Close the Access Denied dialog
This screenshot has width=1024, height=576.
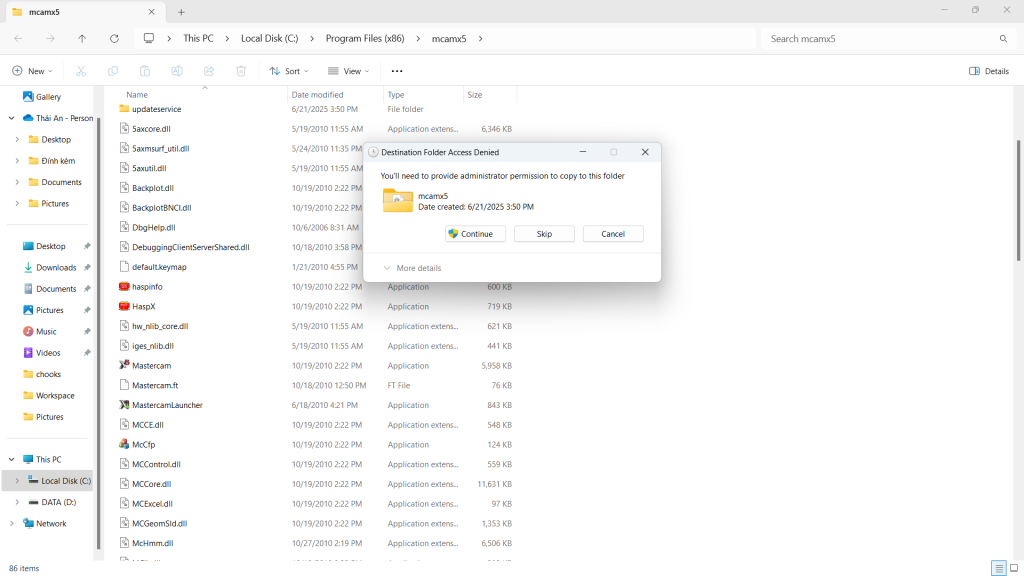coord(645,152)
